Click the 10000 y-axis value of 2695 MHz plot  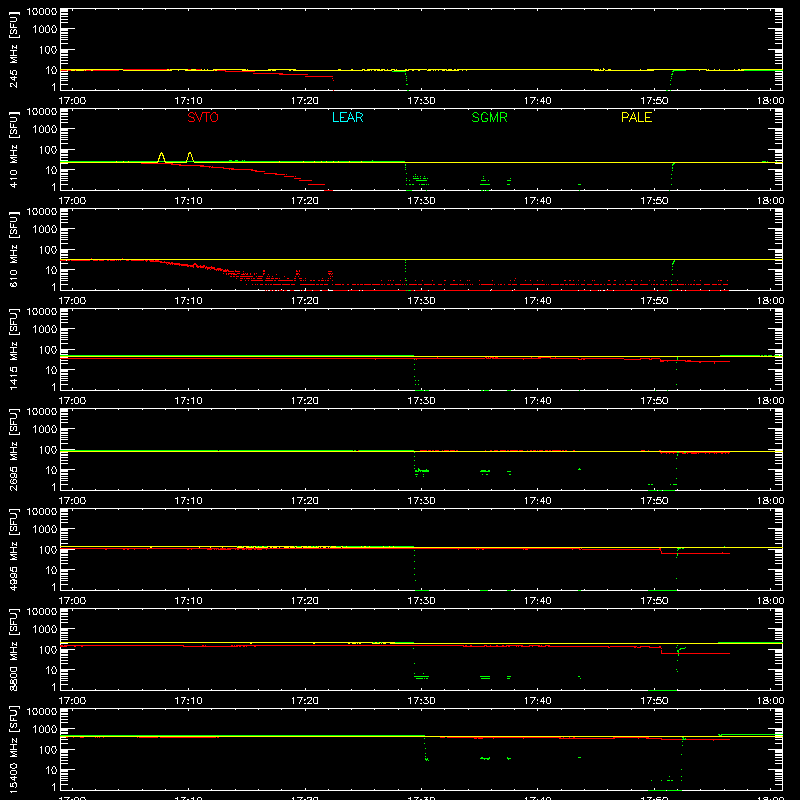42,412
